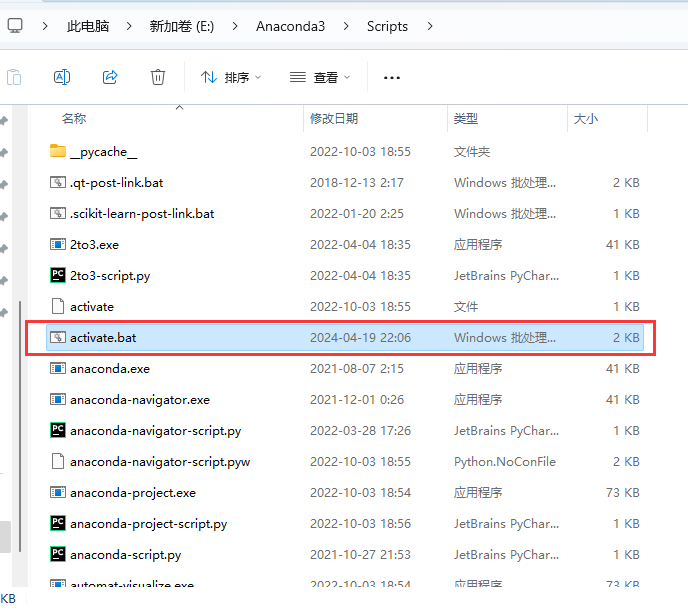Viewport: 688px width, 608px height.
Task: Click the anaconda-project.exe application icon
Action: click(57, 492)
